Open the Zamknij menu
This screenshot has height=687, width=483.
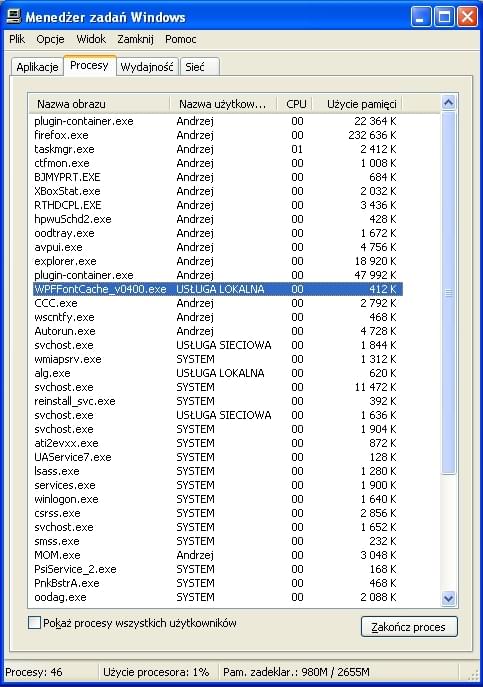[135, 39]
